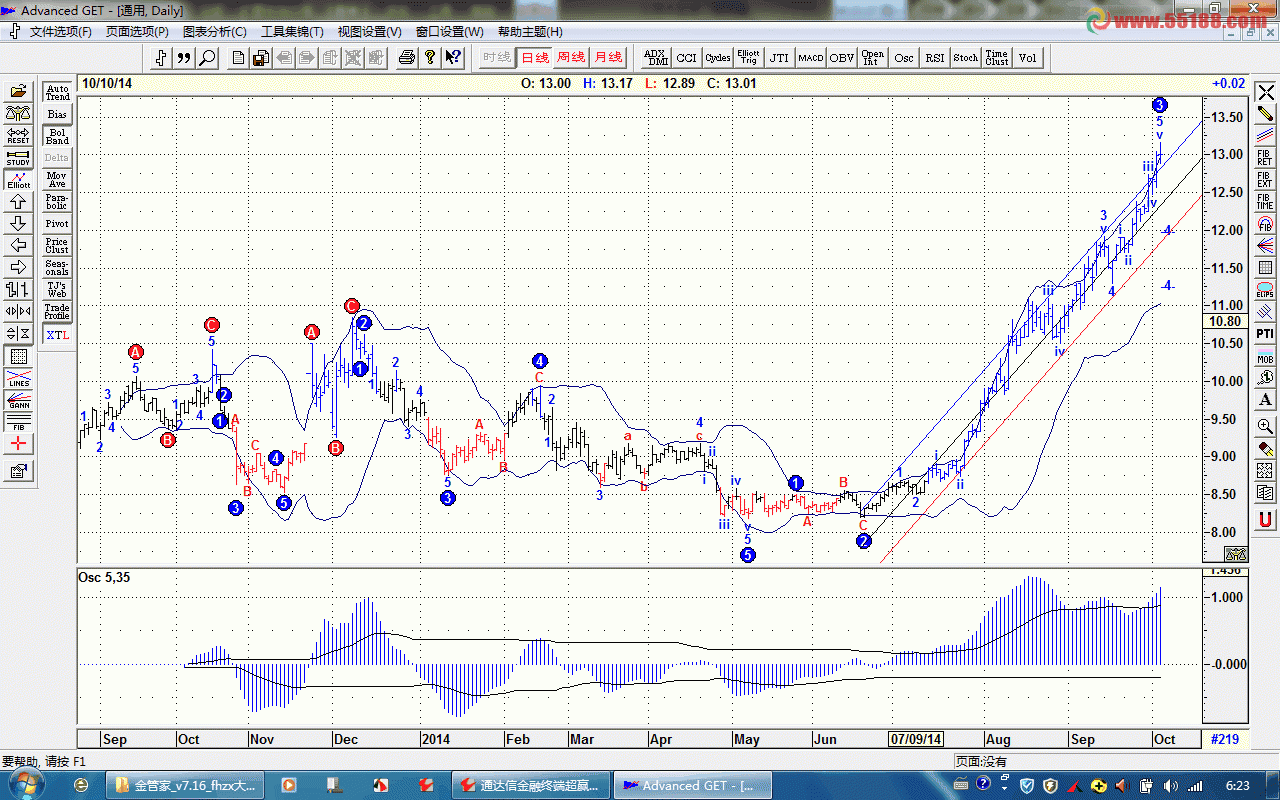Switch to monthly chart 月线
The width and height of the screenshot is (1280, 800).
[x=608, y=58]
